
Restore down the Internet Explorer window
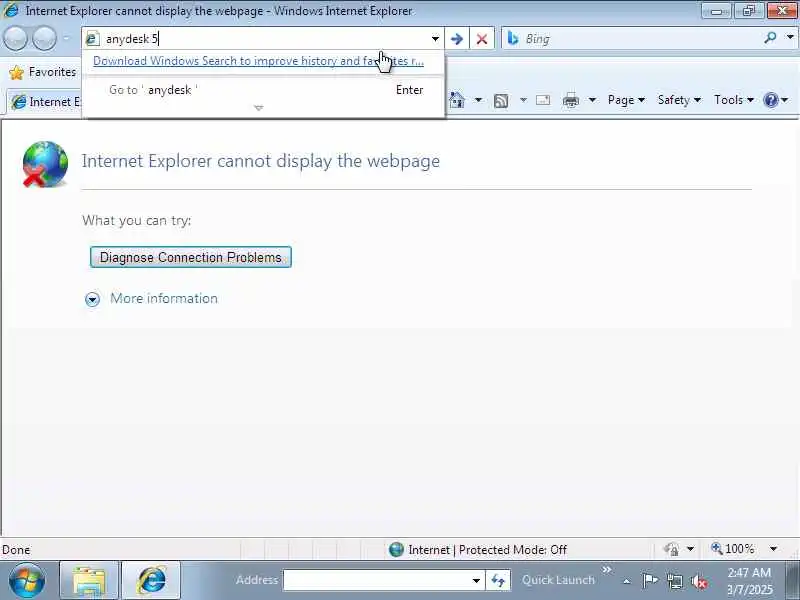coord(748,11)
